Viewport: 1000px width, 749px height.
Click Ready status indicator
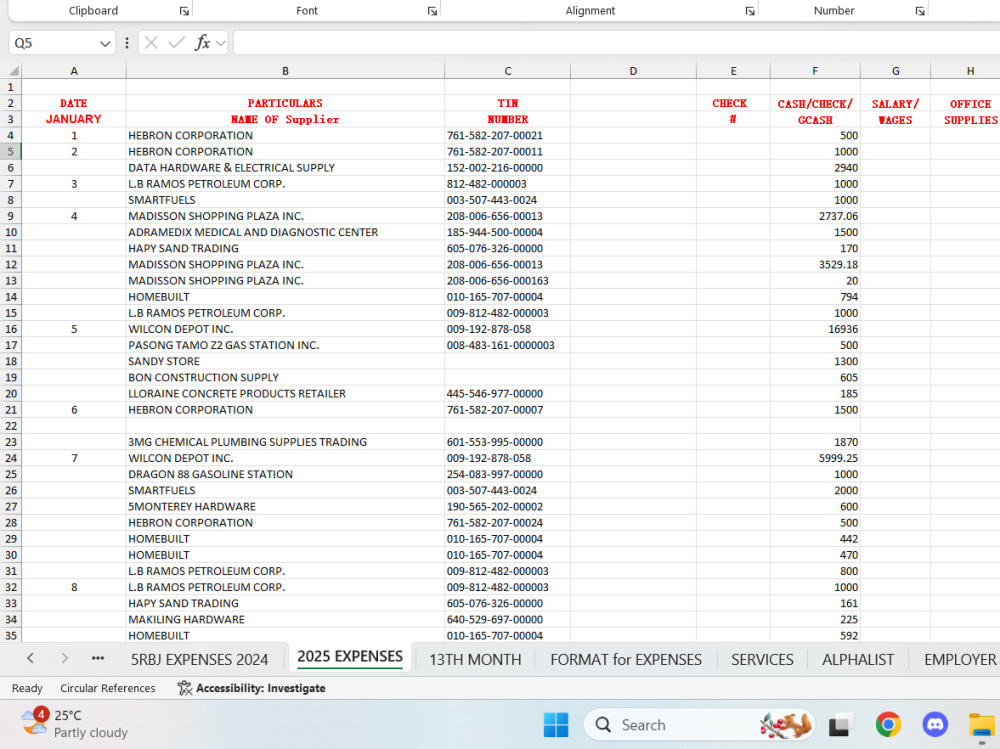pyautogui.click(x=27, y=688)
